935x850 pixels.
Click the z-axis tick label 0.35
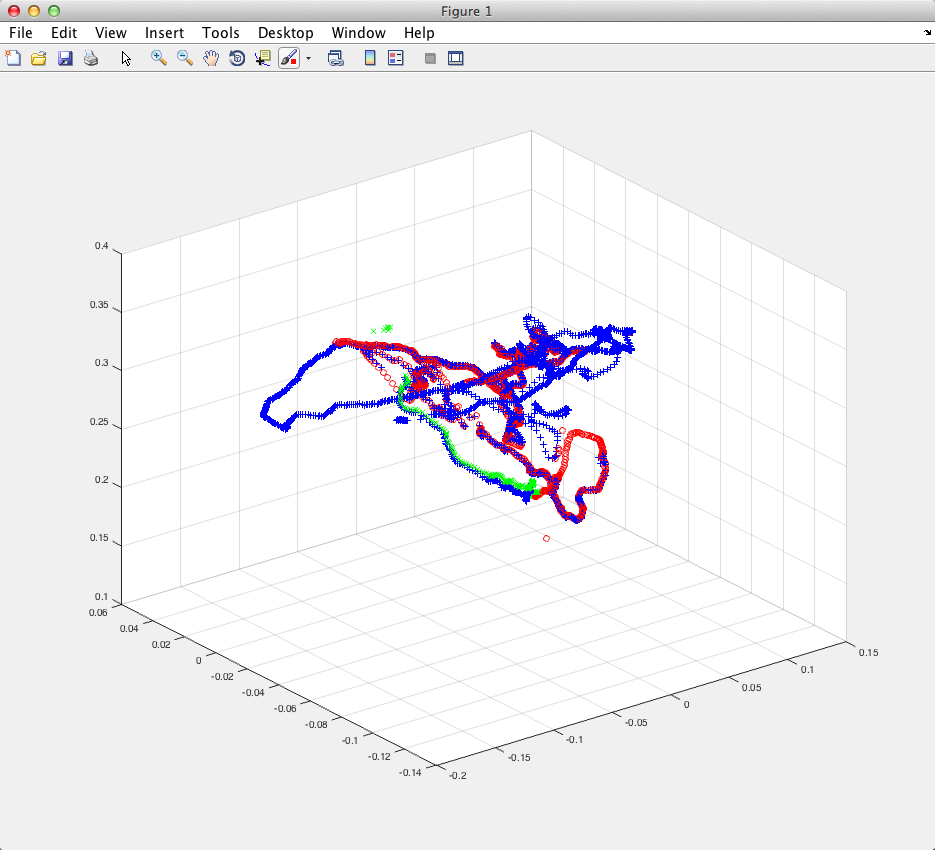tap(99, 305)
